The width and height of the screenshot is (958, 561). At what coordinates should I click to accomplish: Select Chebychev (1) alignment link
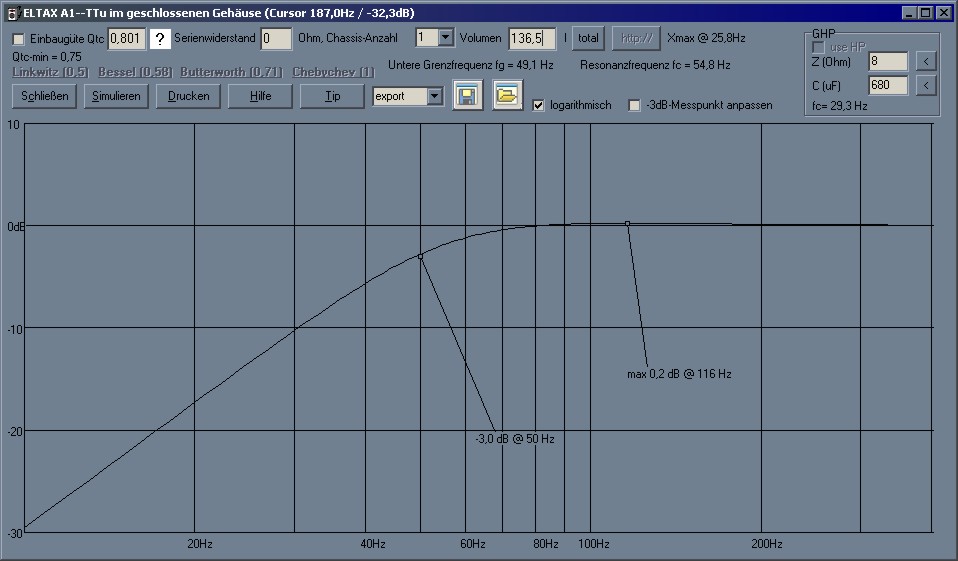coord(333,72)
